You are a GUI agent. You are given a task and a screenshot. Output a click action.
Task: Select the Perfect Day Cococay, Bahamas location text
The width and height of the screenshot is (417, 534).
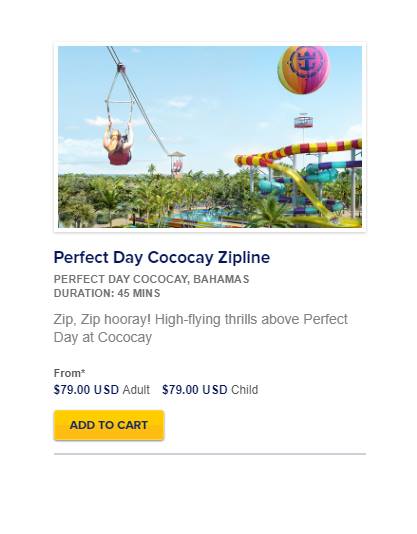152,279
